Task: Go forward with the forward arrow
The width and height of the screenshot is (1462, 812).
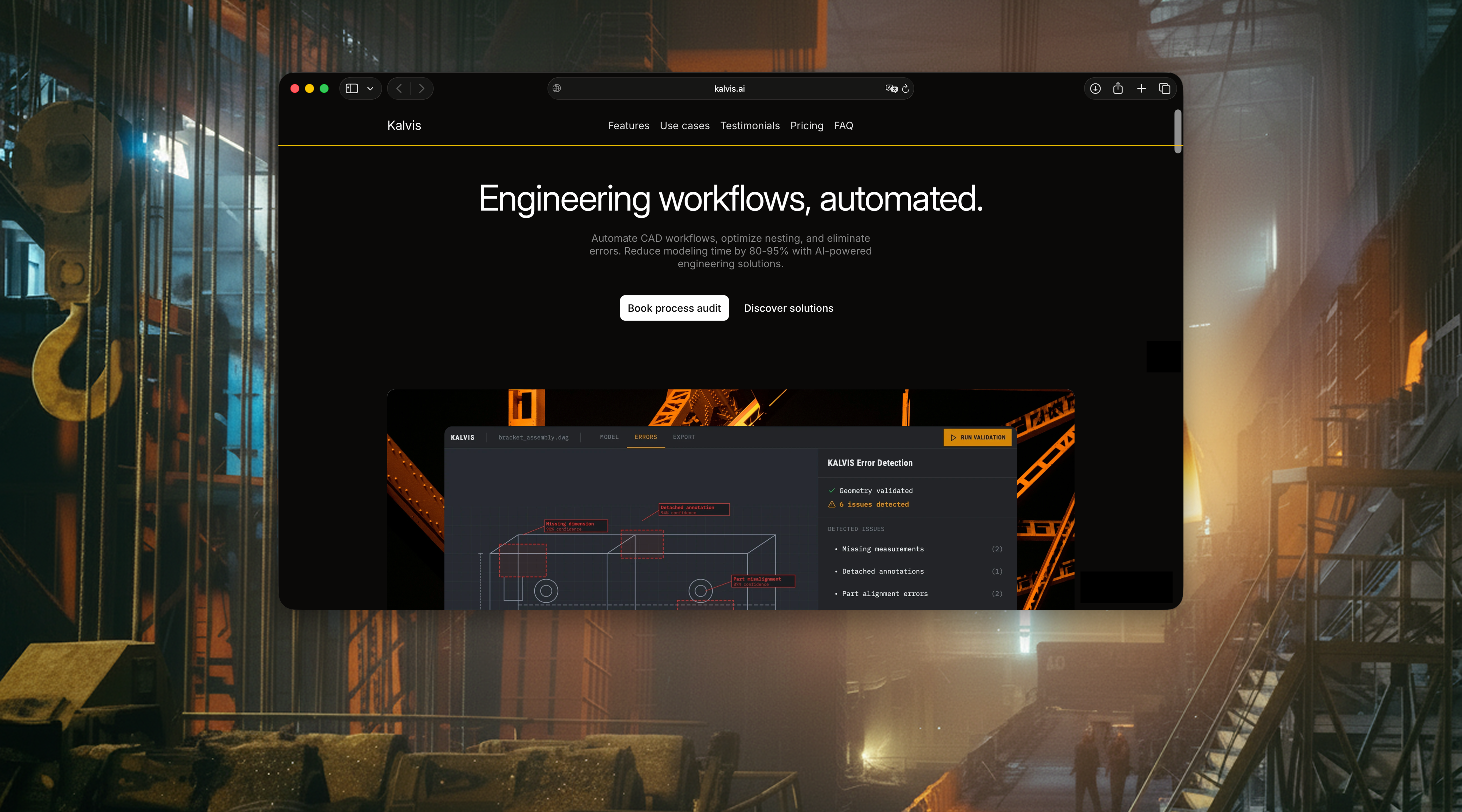Action: (421, 88)
